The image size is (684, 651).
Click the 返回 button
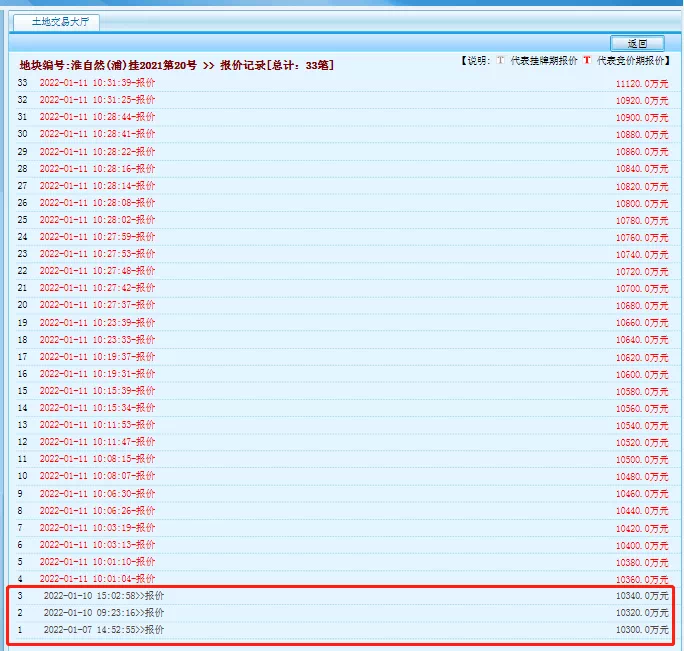(x=637, y=43)
